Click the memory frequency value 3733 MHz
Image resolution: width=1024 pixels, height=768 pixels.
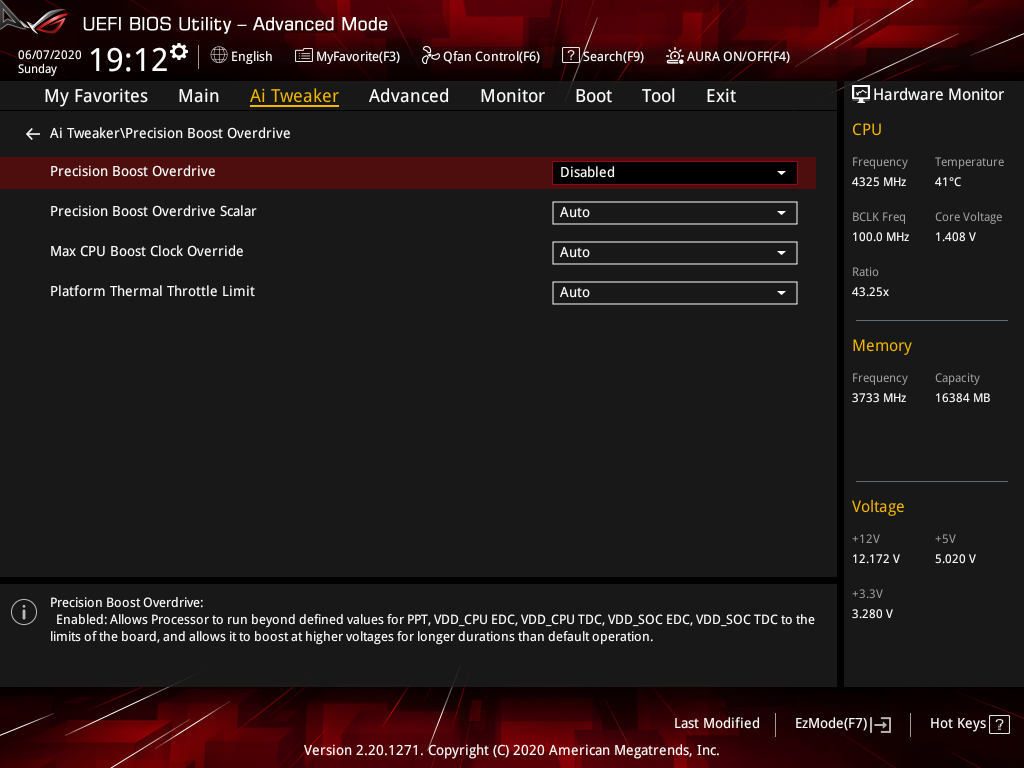(879, 398)
